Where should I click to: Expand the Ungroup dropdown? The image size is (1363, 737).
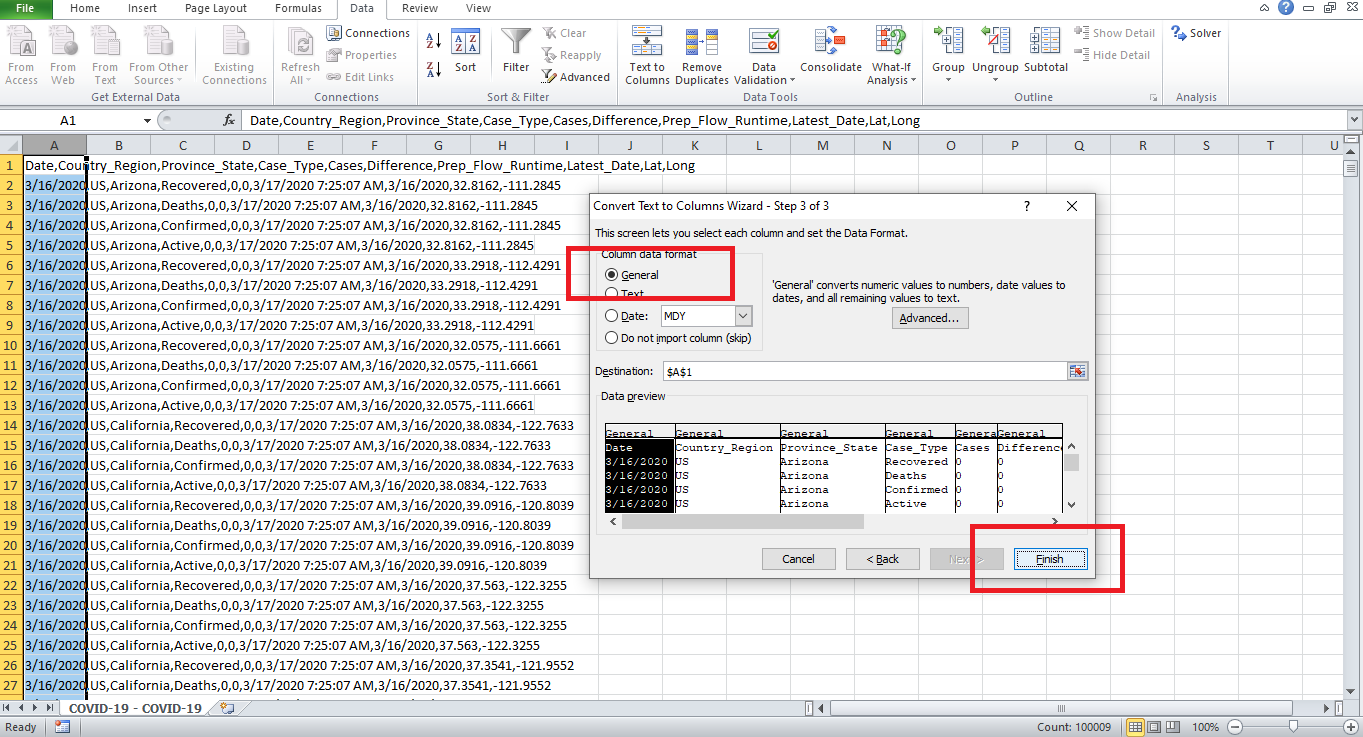click(995, 74)
